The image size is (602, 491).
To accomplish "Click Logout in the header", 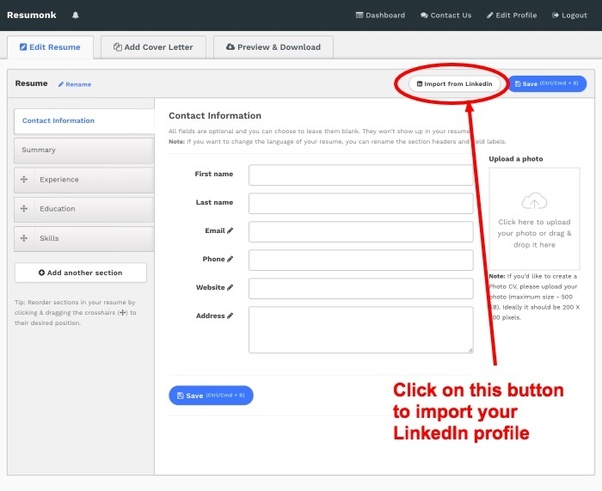I will [569, 15].
